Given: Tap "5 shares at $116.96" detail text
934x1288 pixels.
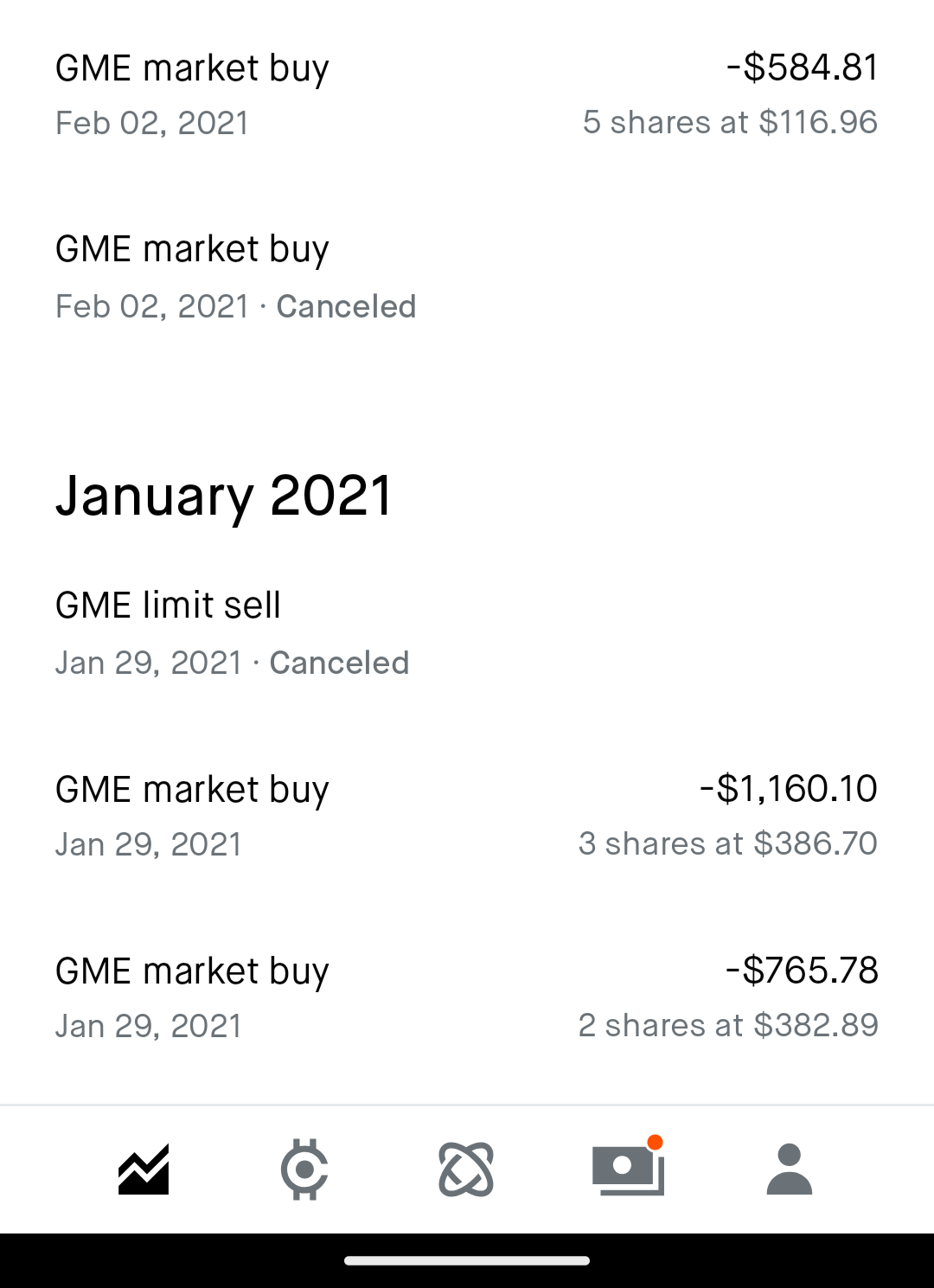Looking at the screenshot, I should pos(730,122).
